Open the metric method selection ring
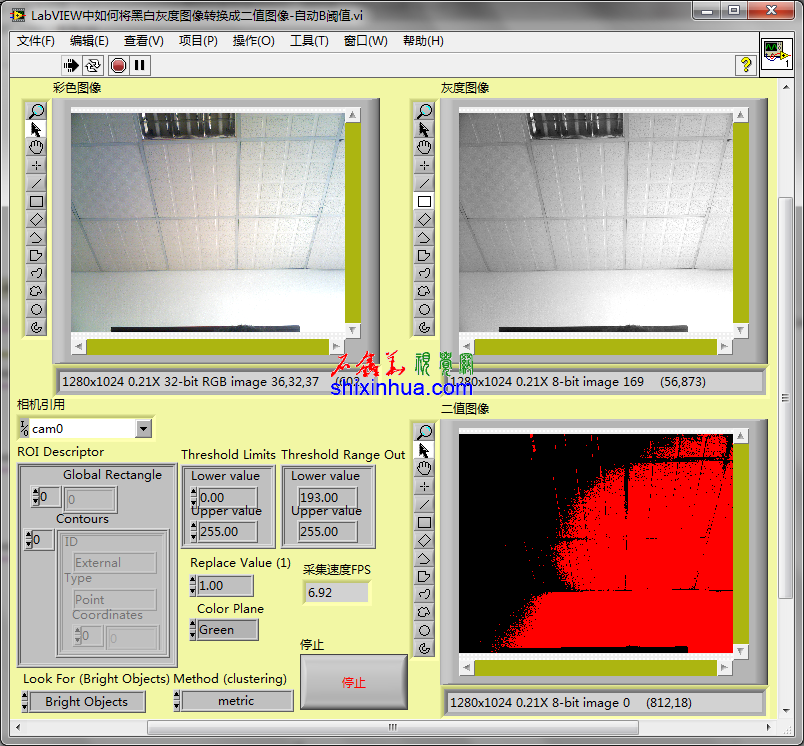The image size is (804, 746). pos(236,701)
